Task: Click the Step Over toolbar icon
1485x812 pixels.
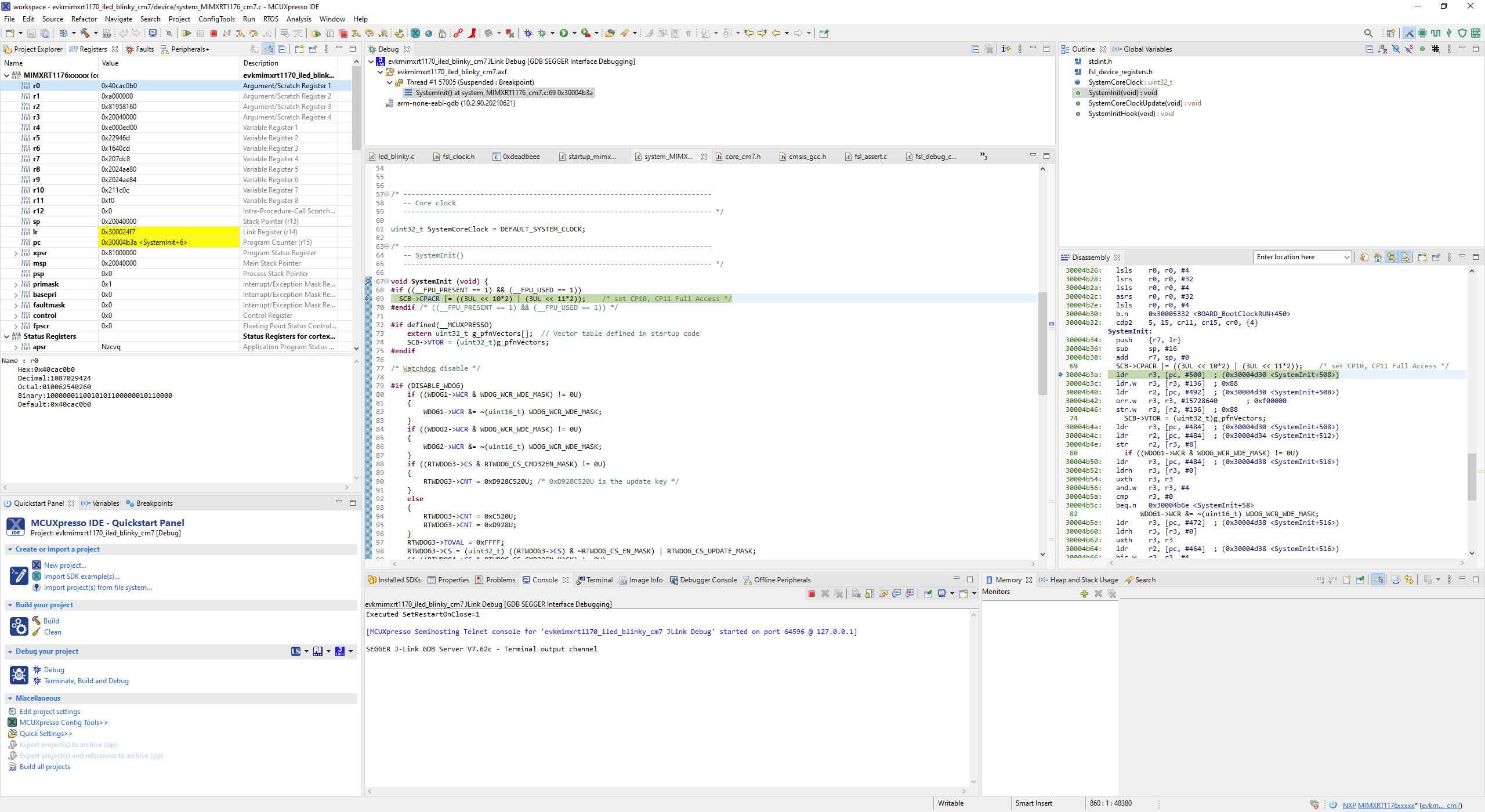Action: [x=253, y=34]
